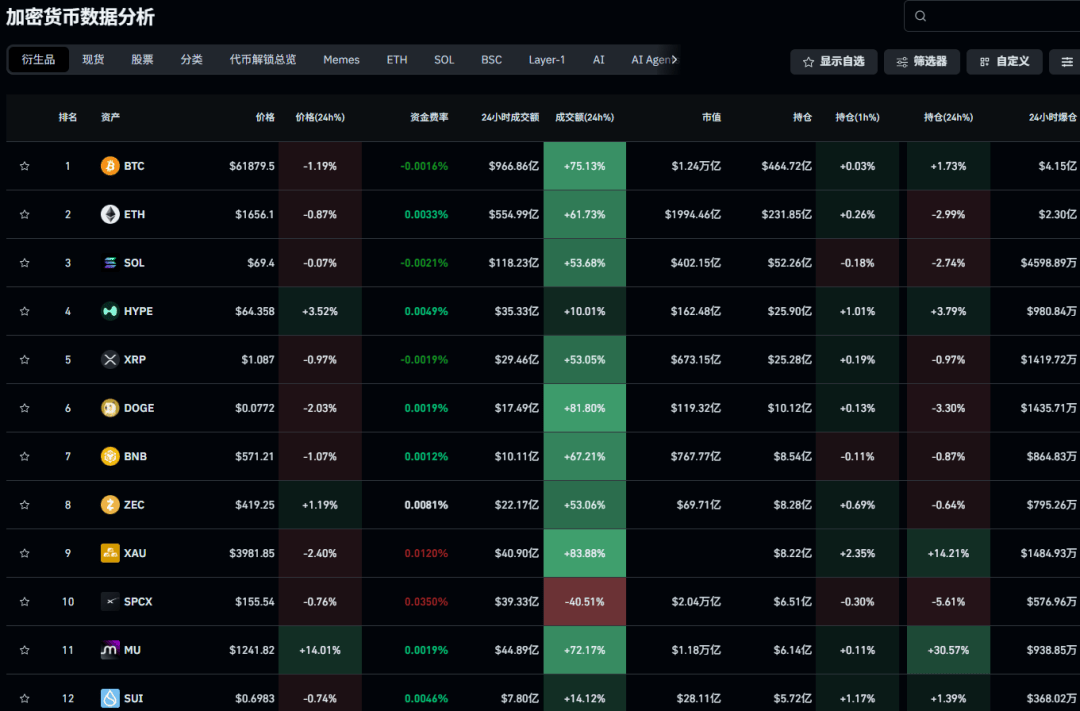Toggle favorite star for SOL row
Screen dimensions: 1080x711
point(25,262)
